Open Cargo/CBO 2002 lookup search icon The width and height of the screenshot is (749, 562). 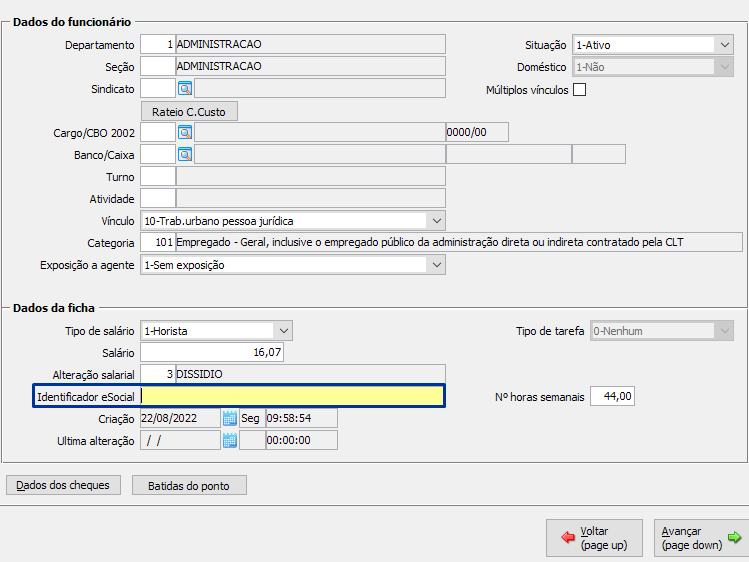(185, 132)
